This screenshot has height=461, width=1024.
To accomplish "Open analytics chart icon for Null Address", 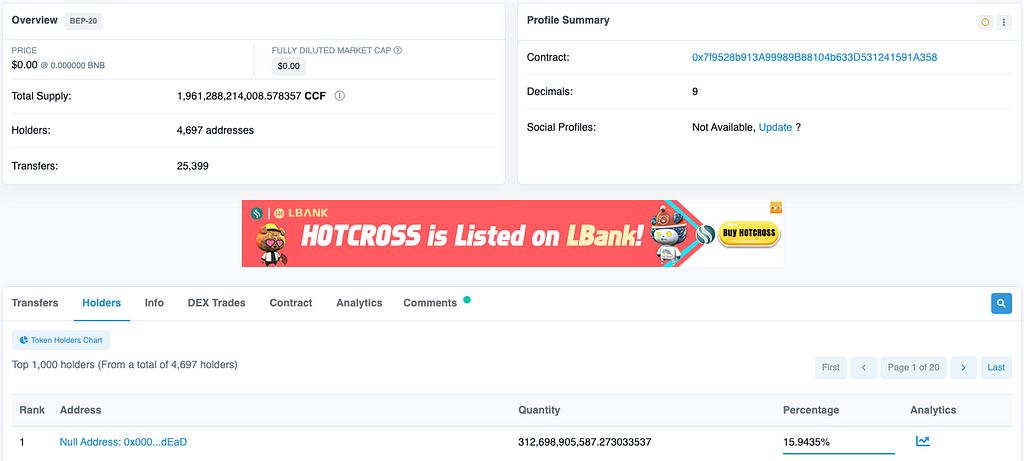I will pyautogui.click(x=923, y=441).
